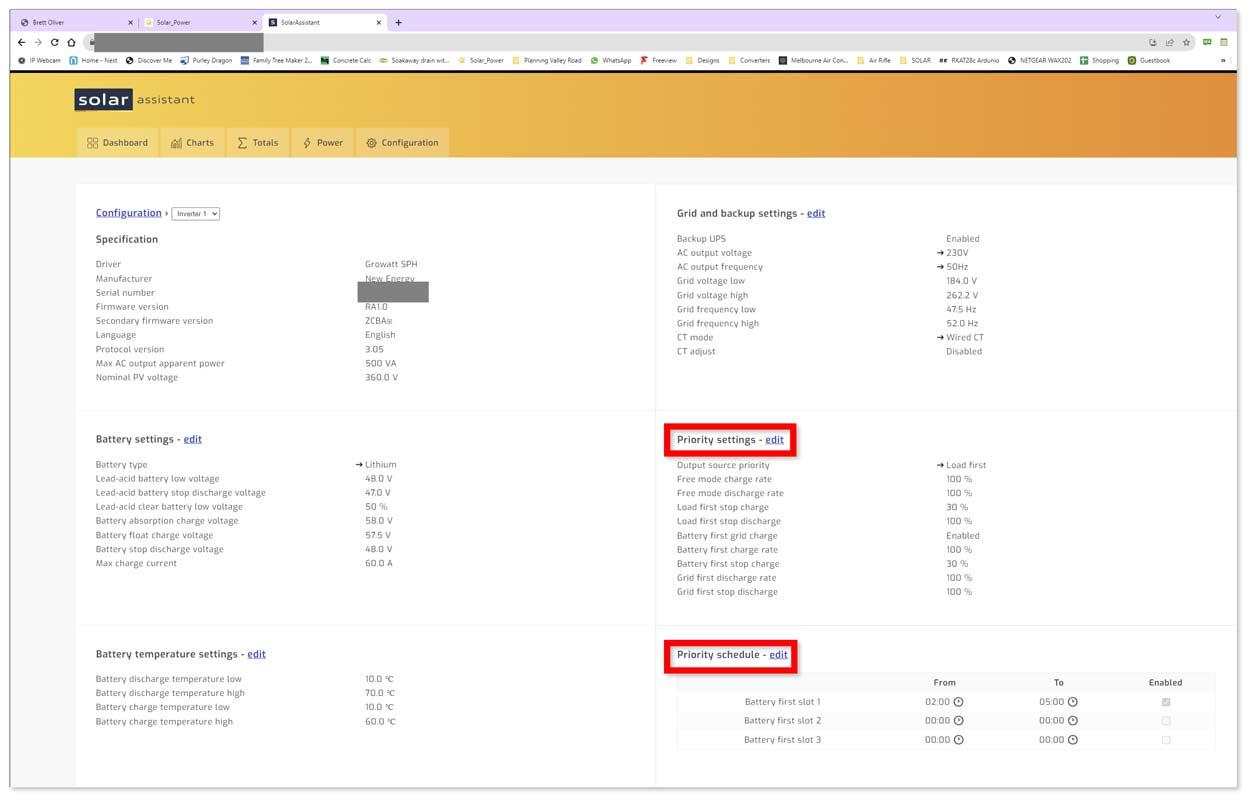Go back with the browser back arrow
The image size is (1248, 800).
tap(23, 43)
